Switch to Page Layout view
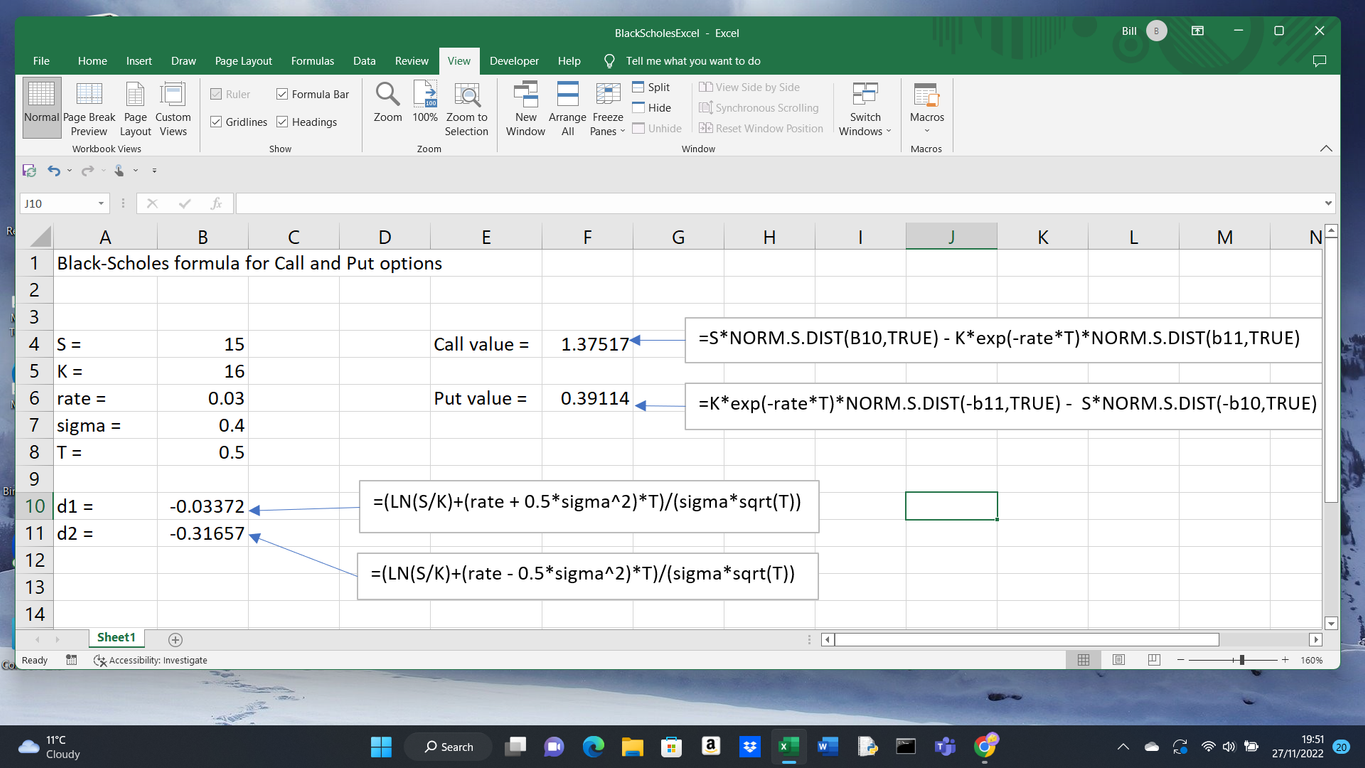The image size is (1365, 768). click(x=135, y=108)
